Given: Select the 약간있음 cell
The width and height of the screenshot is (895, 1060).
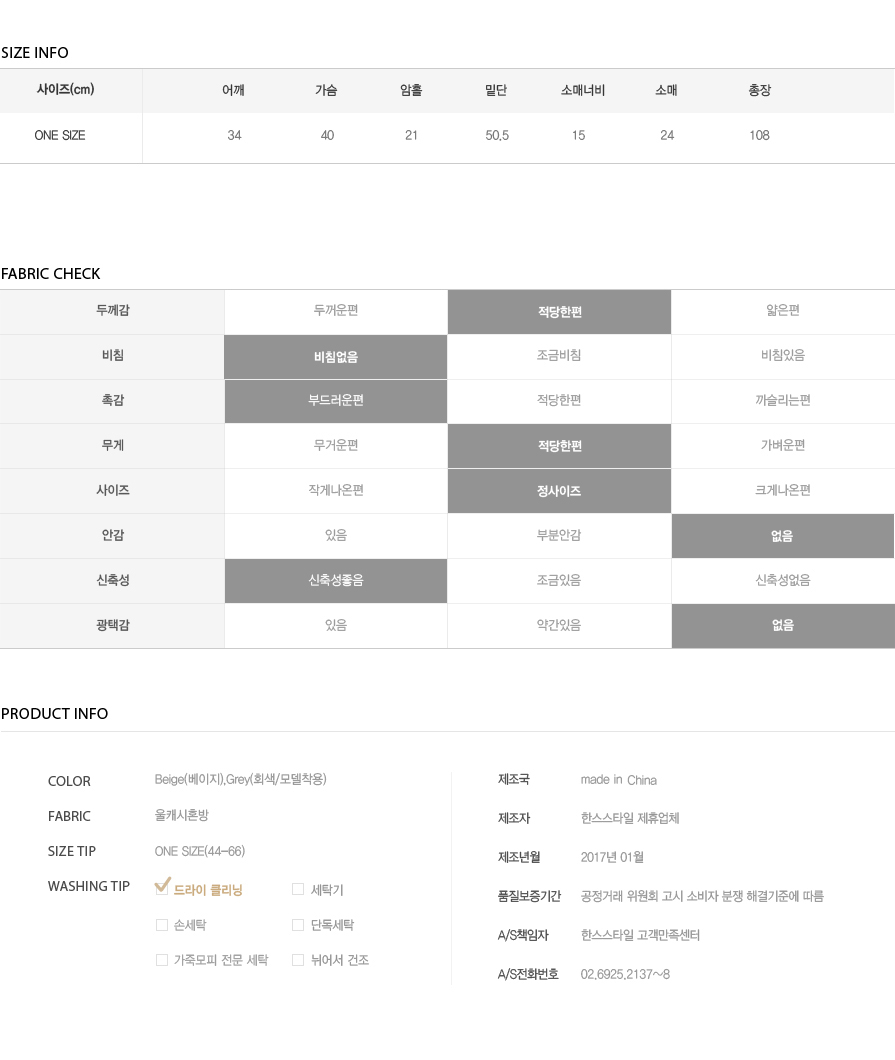Looking at the screenshot, I should pos(560,626).
